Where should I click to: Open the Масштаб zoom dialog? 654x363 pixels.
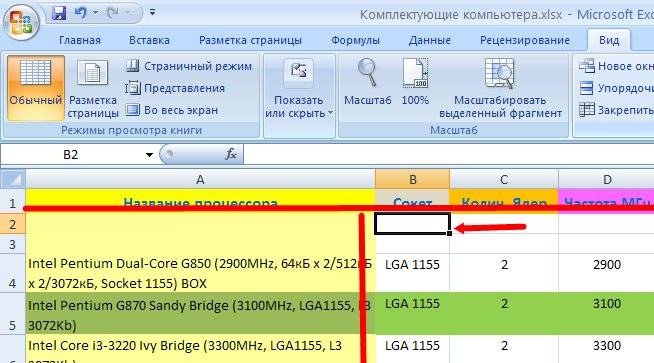tap(367, 83)
